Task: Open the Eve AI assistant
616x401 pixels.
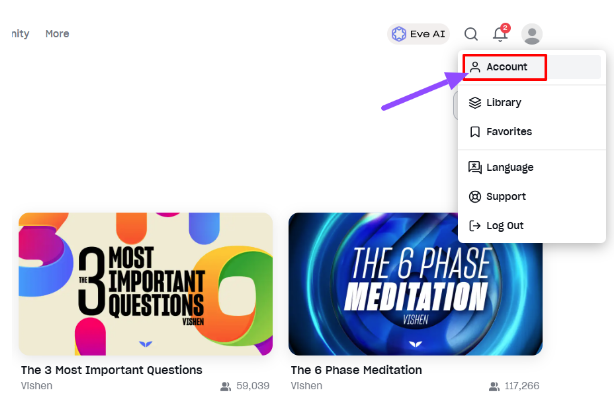Action: [418, 34]
